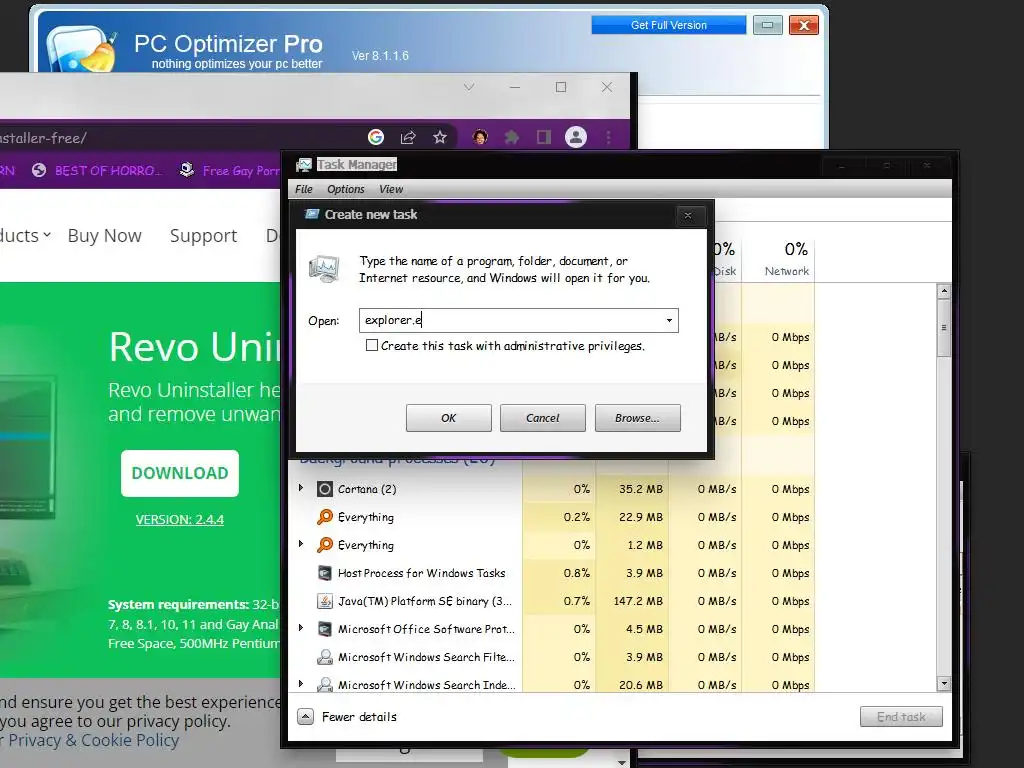This screenshot has width=1024, height=768.
Task: Click the disabled End task button
Action: [x=901, y=717]
